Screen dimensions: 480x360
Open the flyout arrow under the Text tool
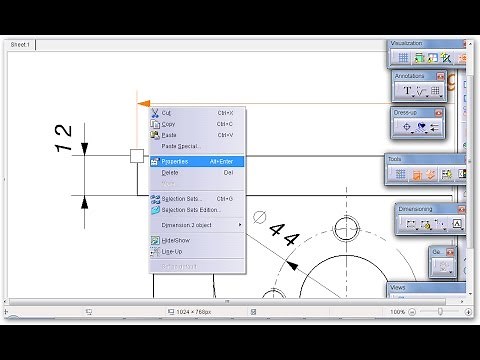tap(413, 97)
